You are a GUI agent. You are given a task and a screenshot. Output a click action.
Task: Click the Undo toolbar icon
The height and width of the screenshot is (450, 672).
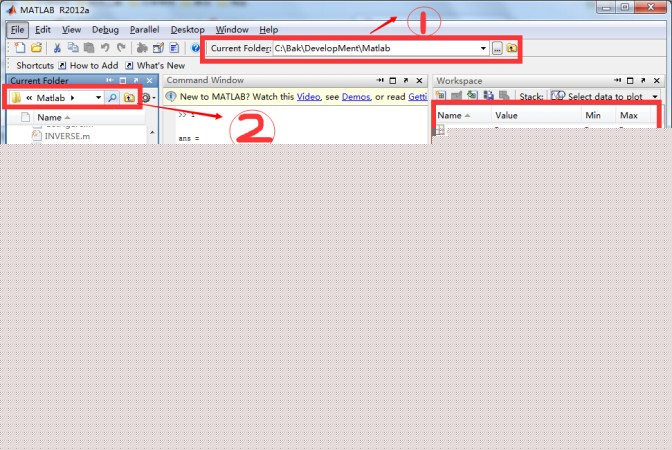[x=105, y=48]
